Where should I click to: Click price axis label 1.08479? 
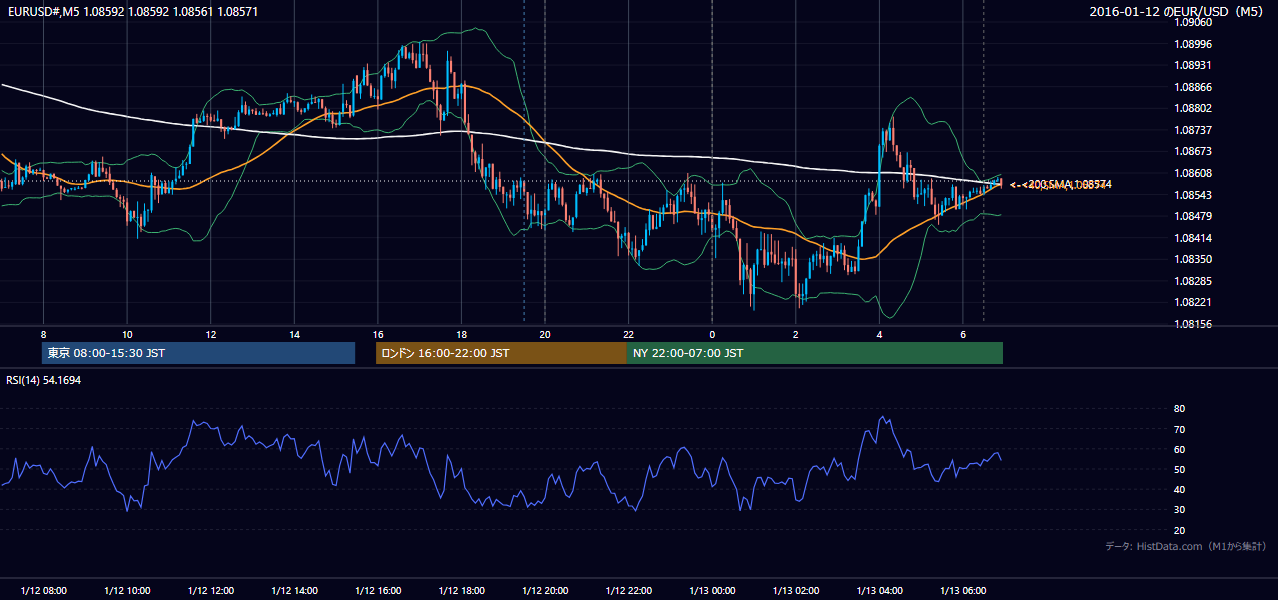point(1192,216)
